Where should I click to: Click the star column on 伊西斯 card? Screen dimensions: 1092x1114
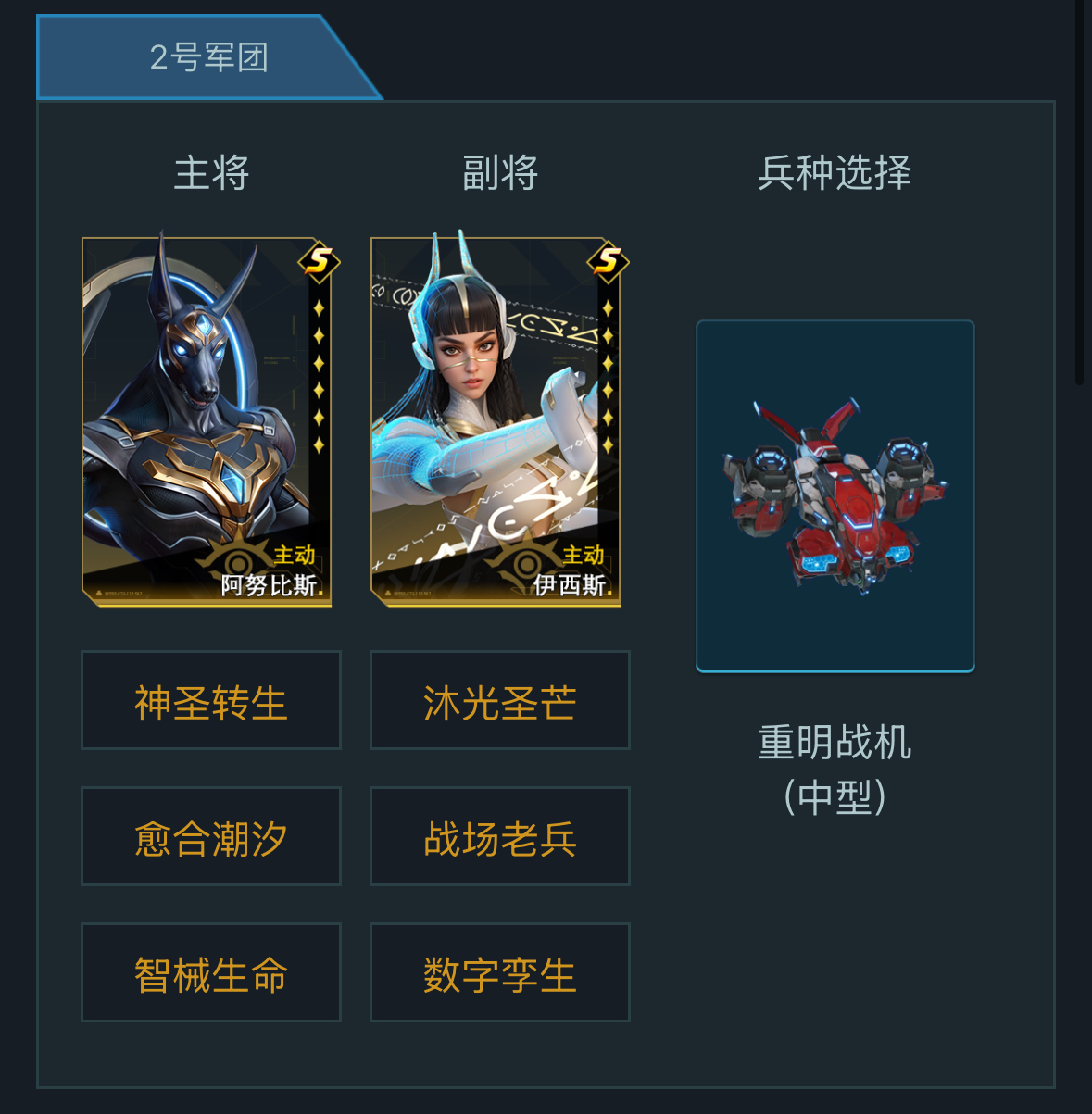pyautogui.click(x=608, y=377)
